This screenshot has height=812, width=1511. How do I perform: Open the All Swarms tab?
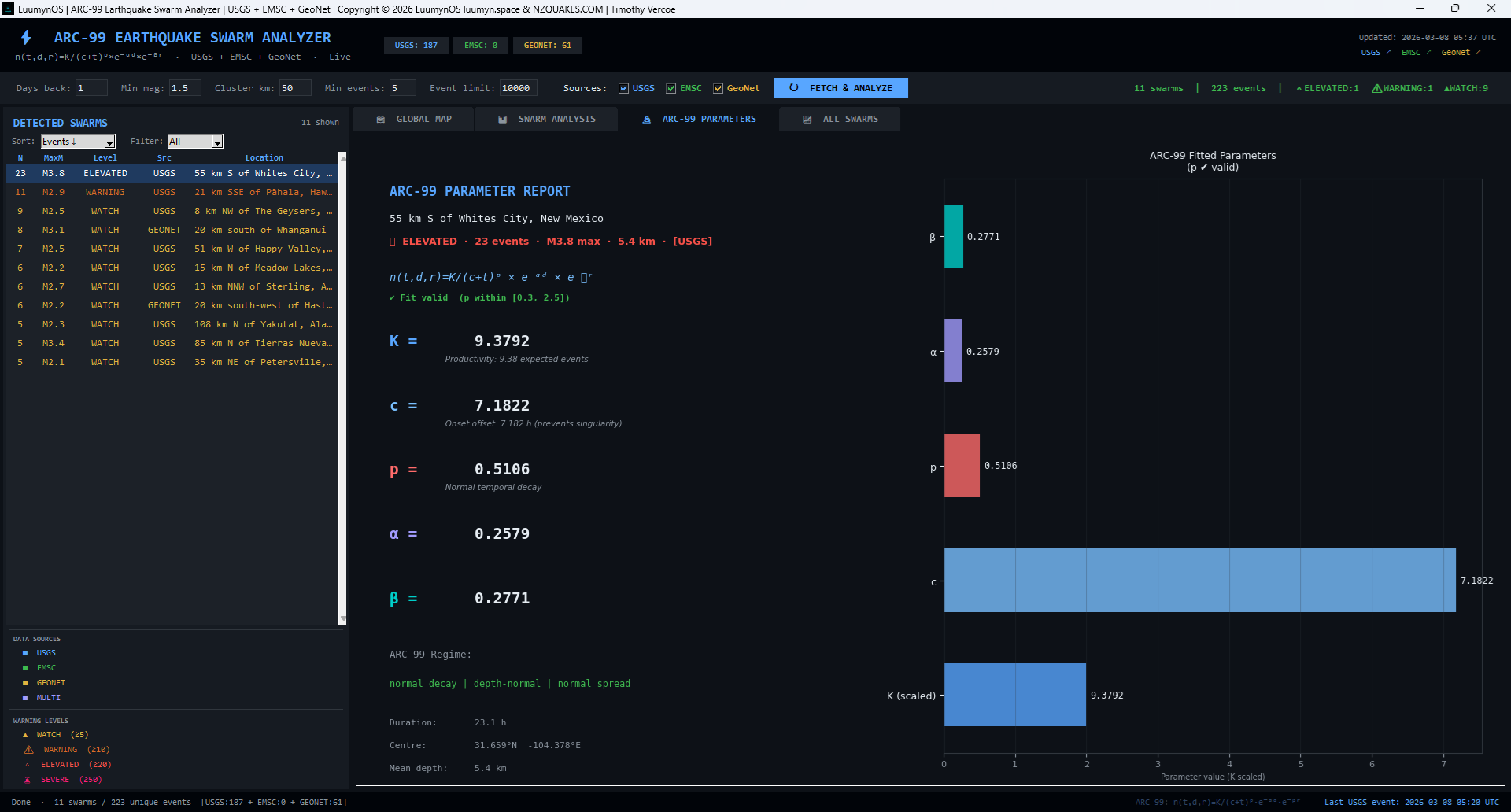point(840,120)
